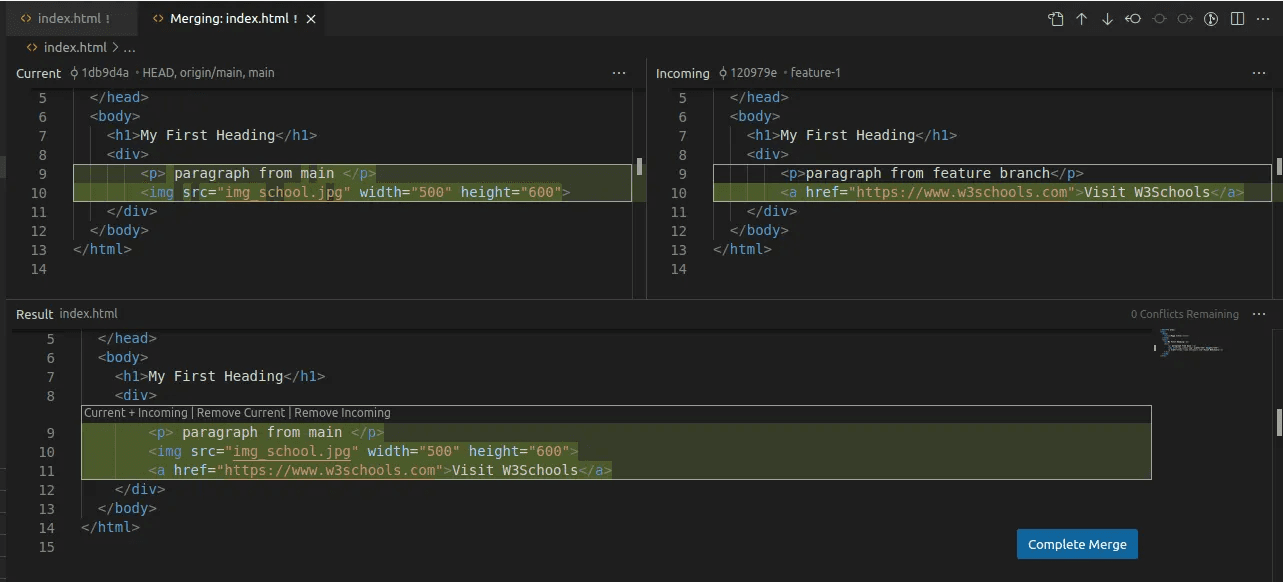This screenshot has width=1283, height=582.
Task: Open the Current pane ellipsis menu
Action: tap(619, 73)
